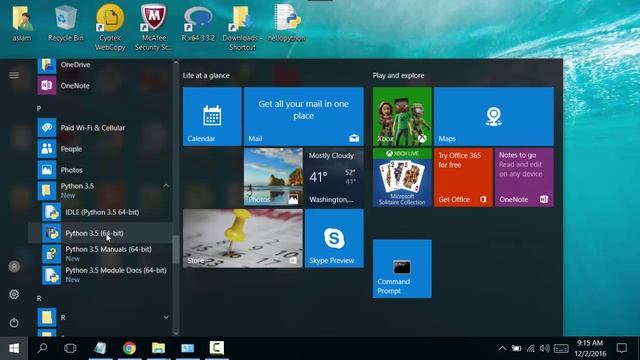Open Paid Wi-Fi & Cellular app
Viewport: 640px width, 360px height.
click(x=100, y=128)
